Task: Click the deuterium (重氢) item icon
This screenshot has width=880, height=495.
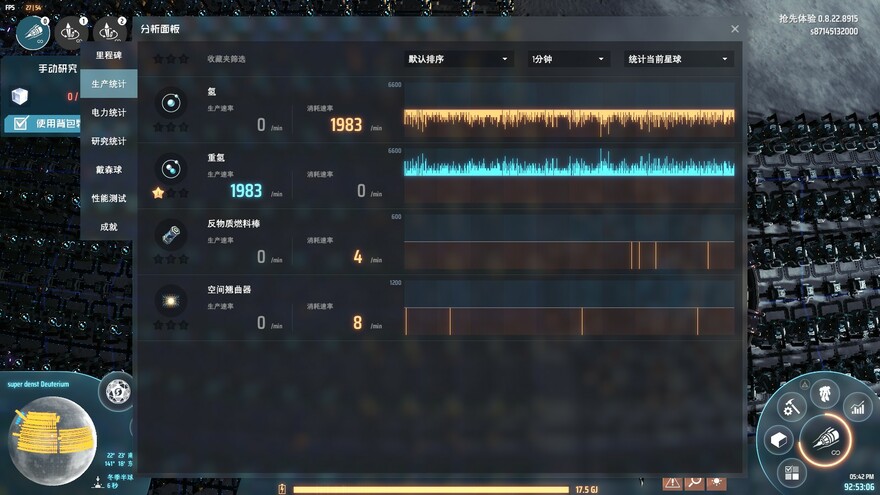Action: [170, 167]
